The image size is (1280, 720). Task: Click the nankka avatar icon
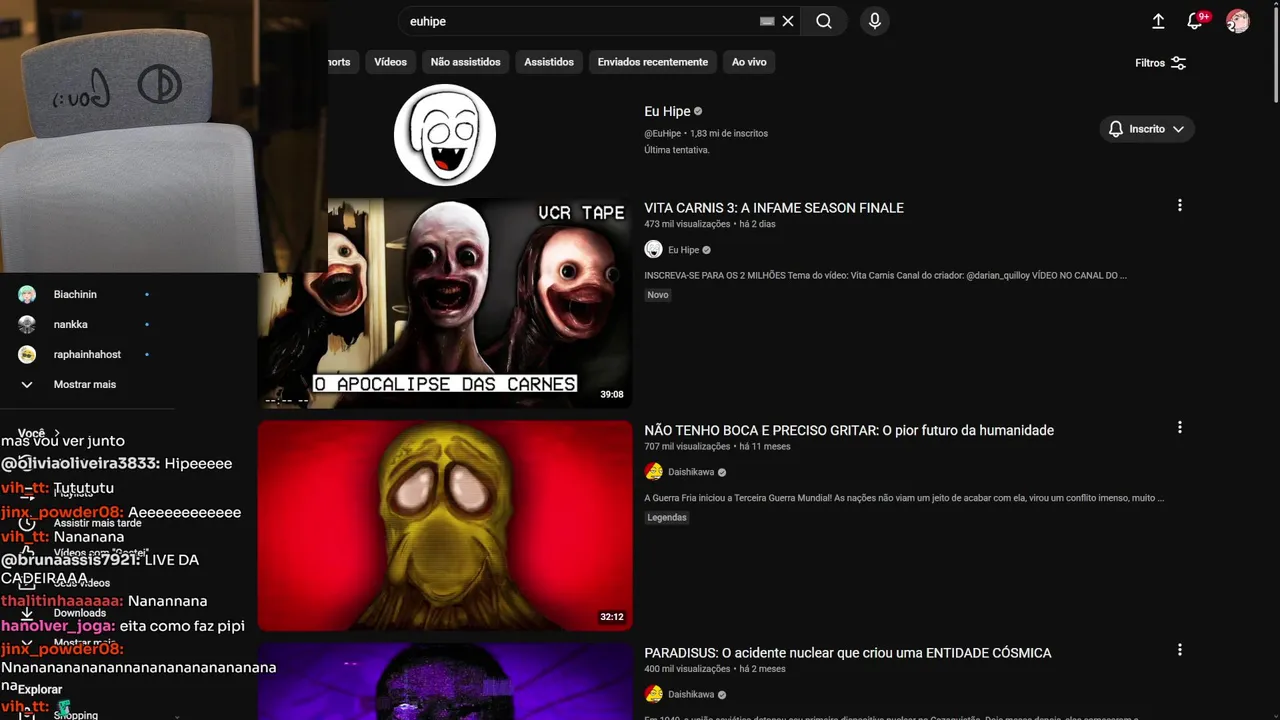click(27, 324)
